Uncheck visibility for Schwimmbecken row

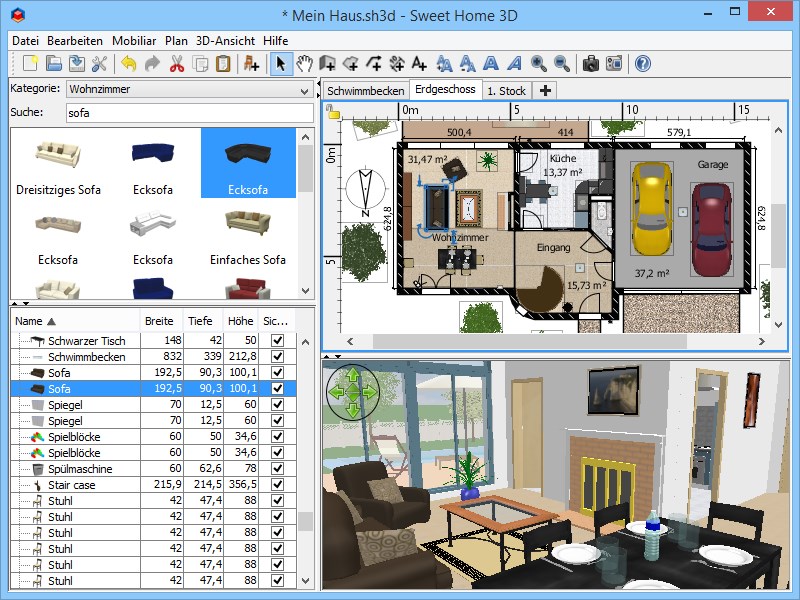(277, 356)
